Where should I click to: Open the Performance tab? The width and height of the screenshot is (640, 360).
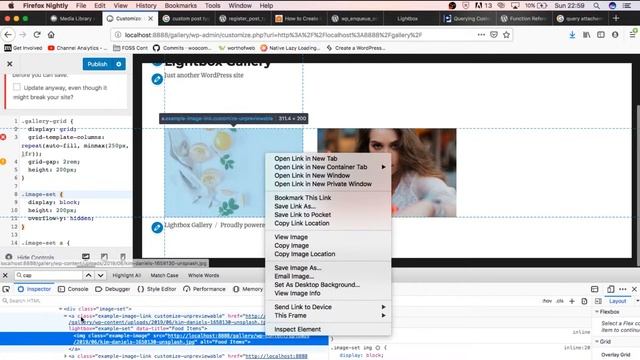204,289
